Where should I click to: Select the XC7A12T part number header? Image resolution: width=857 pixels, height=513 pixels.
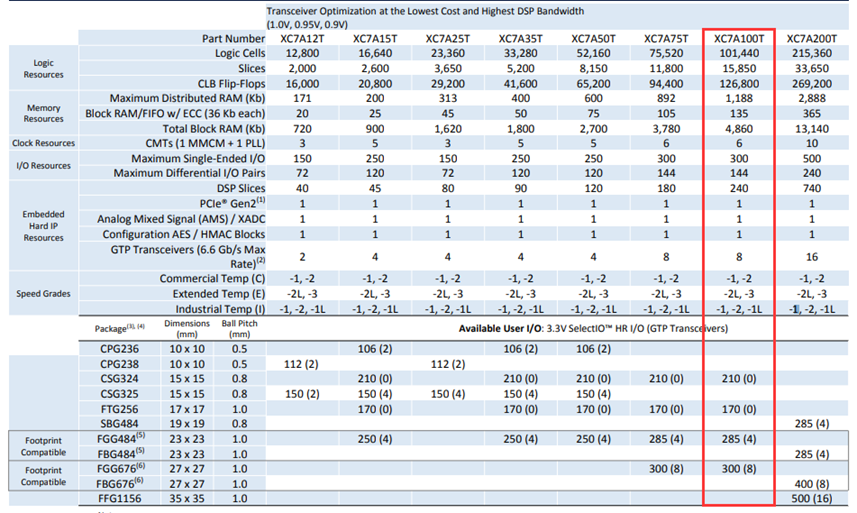(302, 39)
